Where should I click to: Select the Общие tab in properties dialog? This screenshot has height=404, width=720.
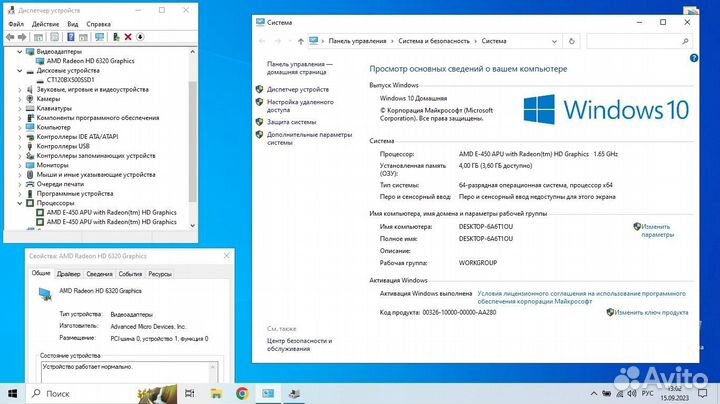pos(41,273)
